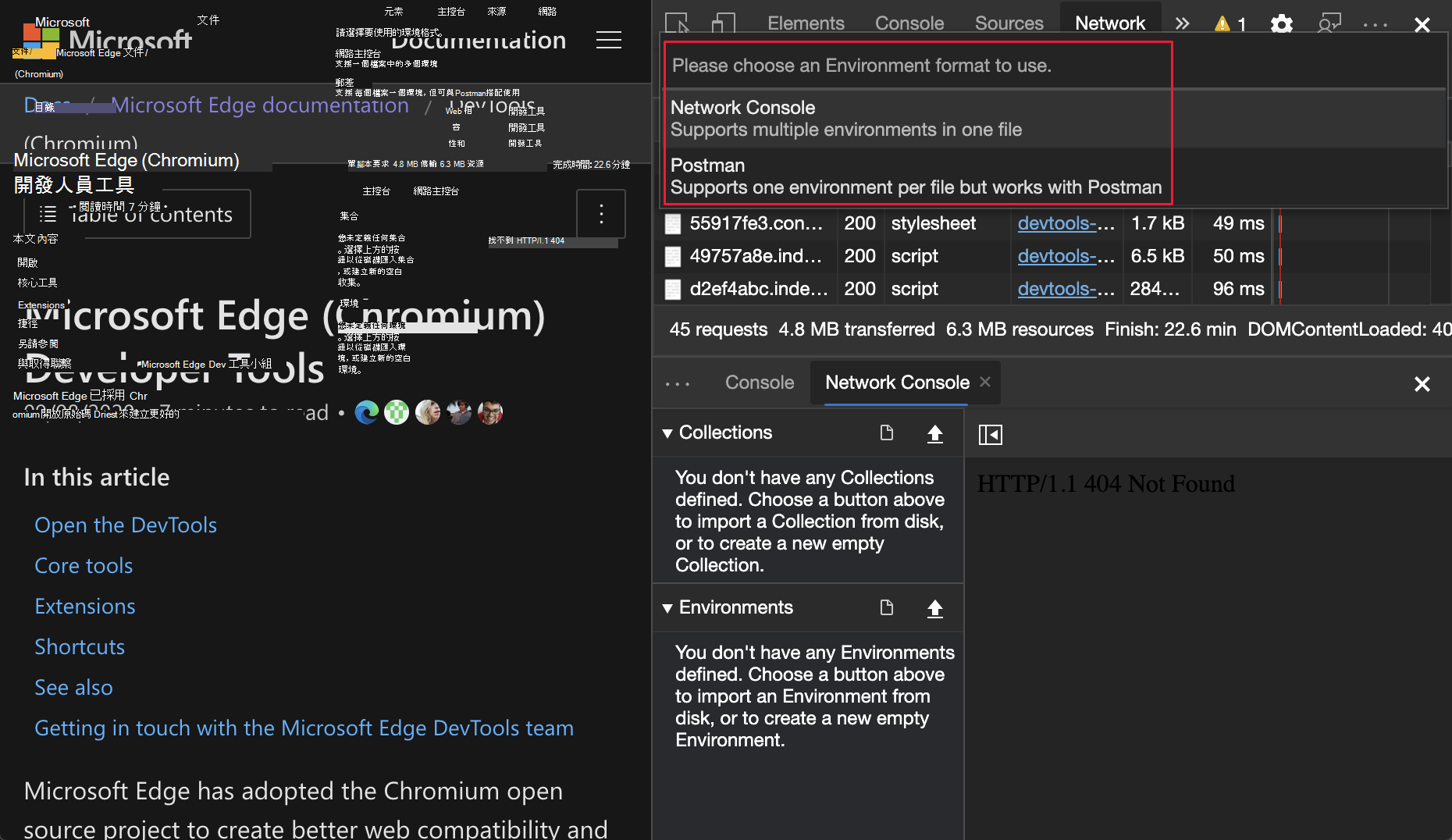1452x840 pixels.
Task: Close the bottom drawer panel
Action: 1422,384
